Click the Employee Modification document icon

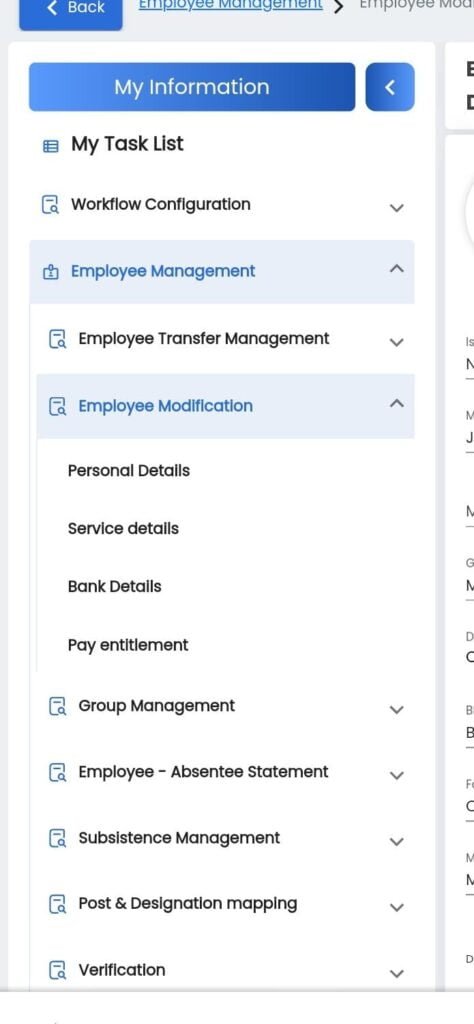coord(58,407)
